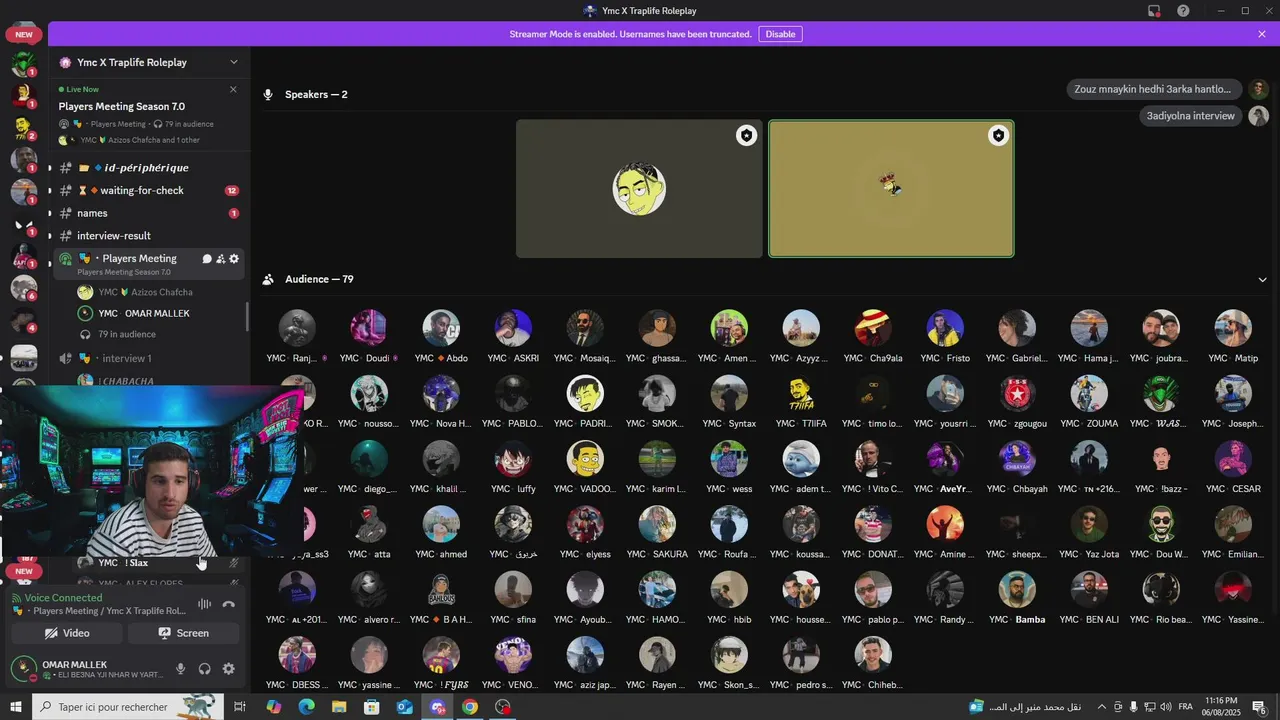Click moderator badge on first speaker tile
Image resolution: width=1280 pixels, height=720 pixels.
pos(746,136)
